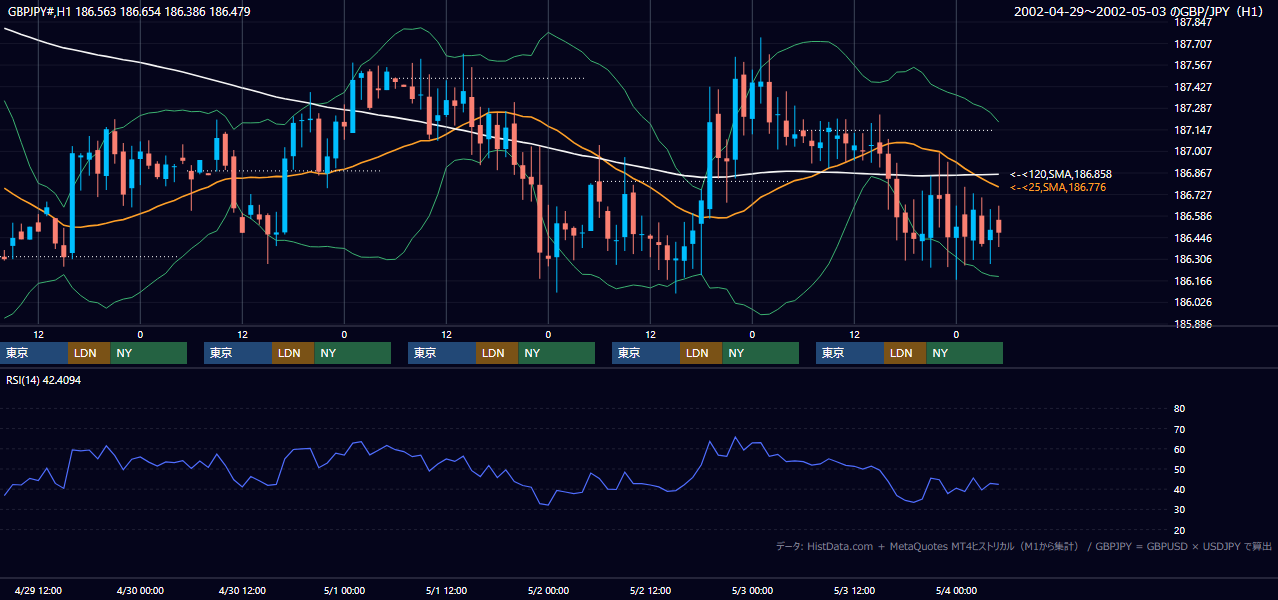Click the 5/3 12:00 time axis label
The width and height of the screenshot is (1278, 600).
point(855,590)
